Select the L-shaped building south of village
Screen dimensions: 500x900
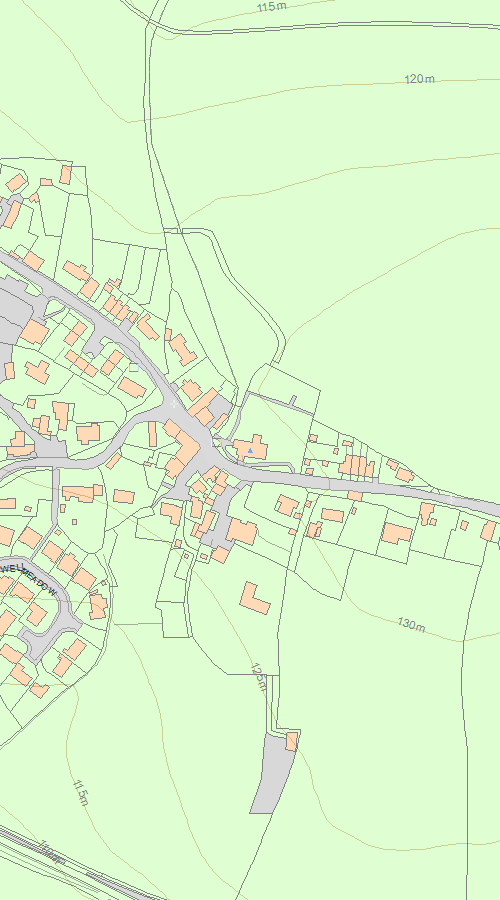[254, 598]
